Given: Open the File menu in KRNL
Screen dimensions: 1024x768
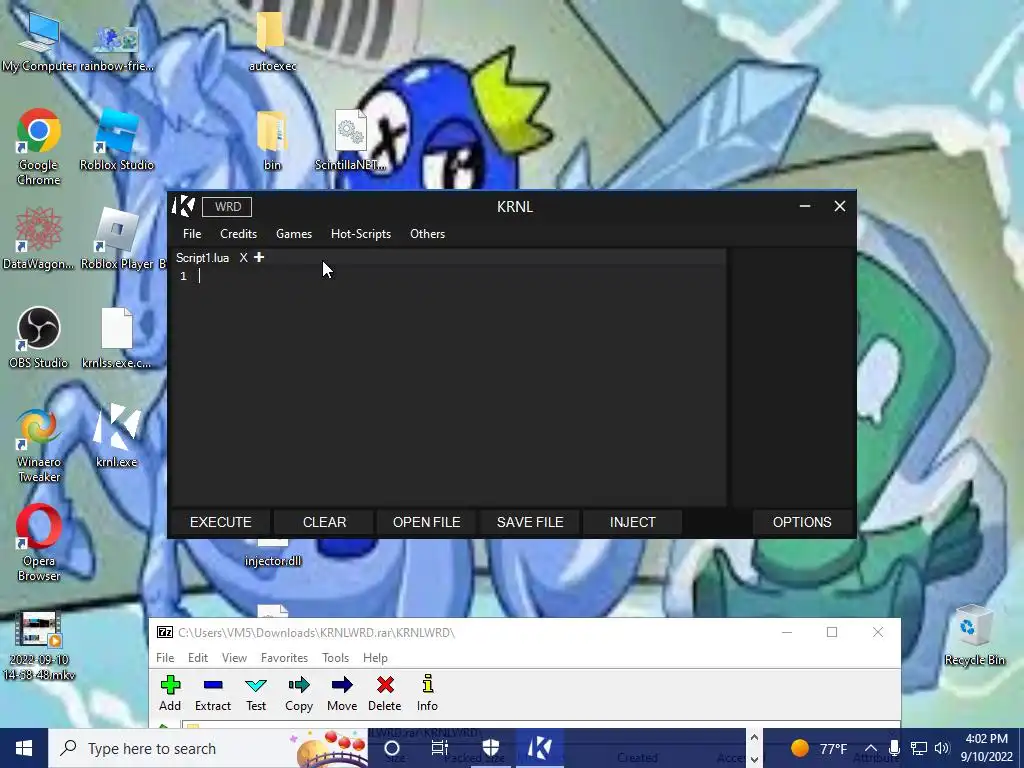Looking at the screenshot, I should (x=192, y=234).
